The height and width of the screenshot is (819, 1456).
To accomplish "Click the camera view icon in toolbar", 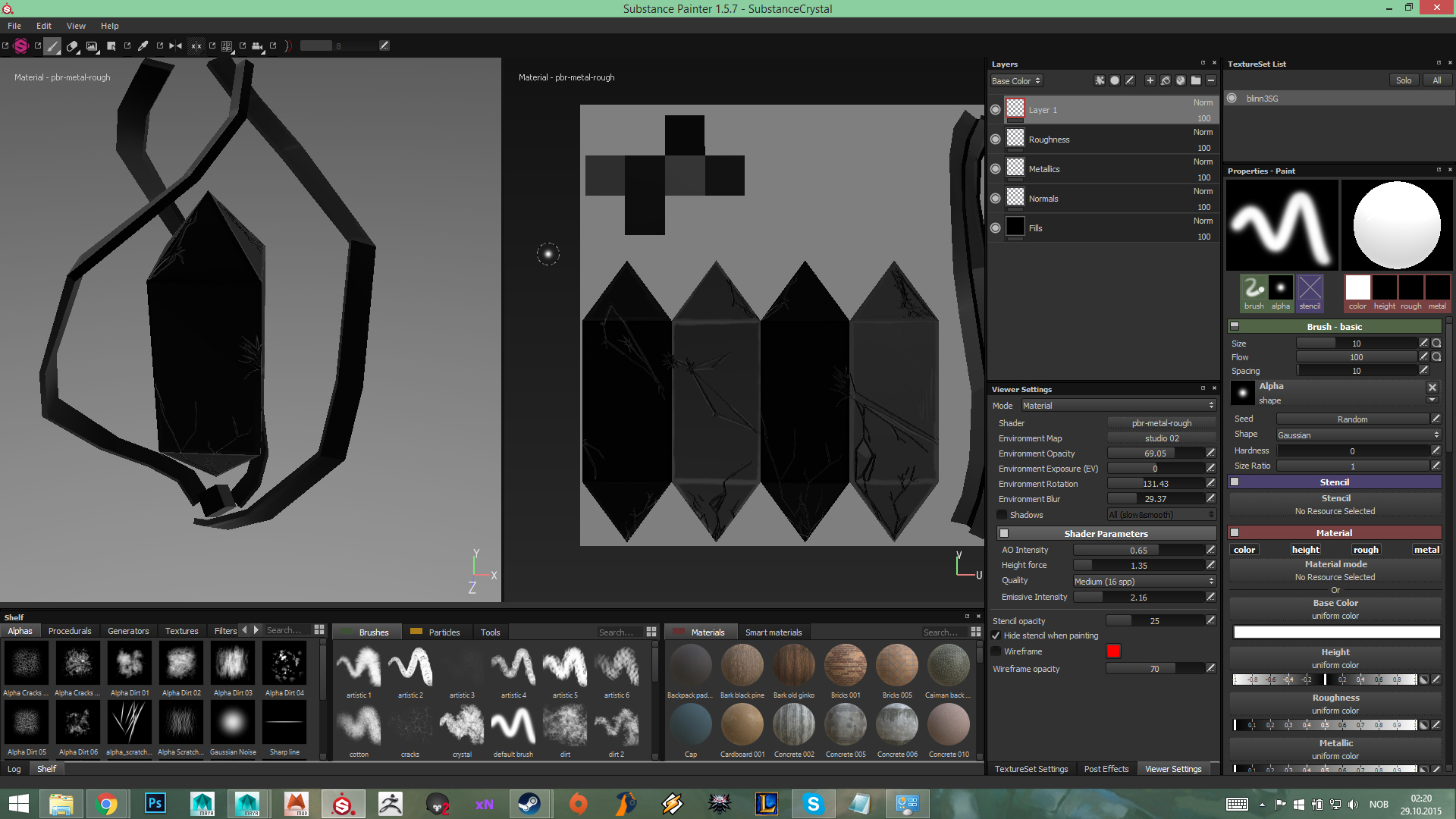I will (257, 46).
